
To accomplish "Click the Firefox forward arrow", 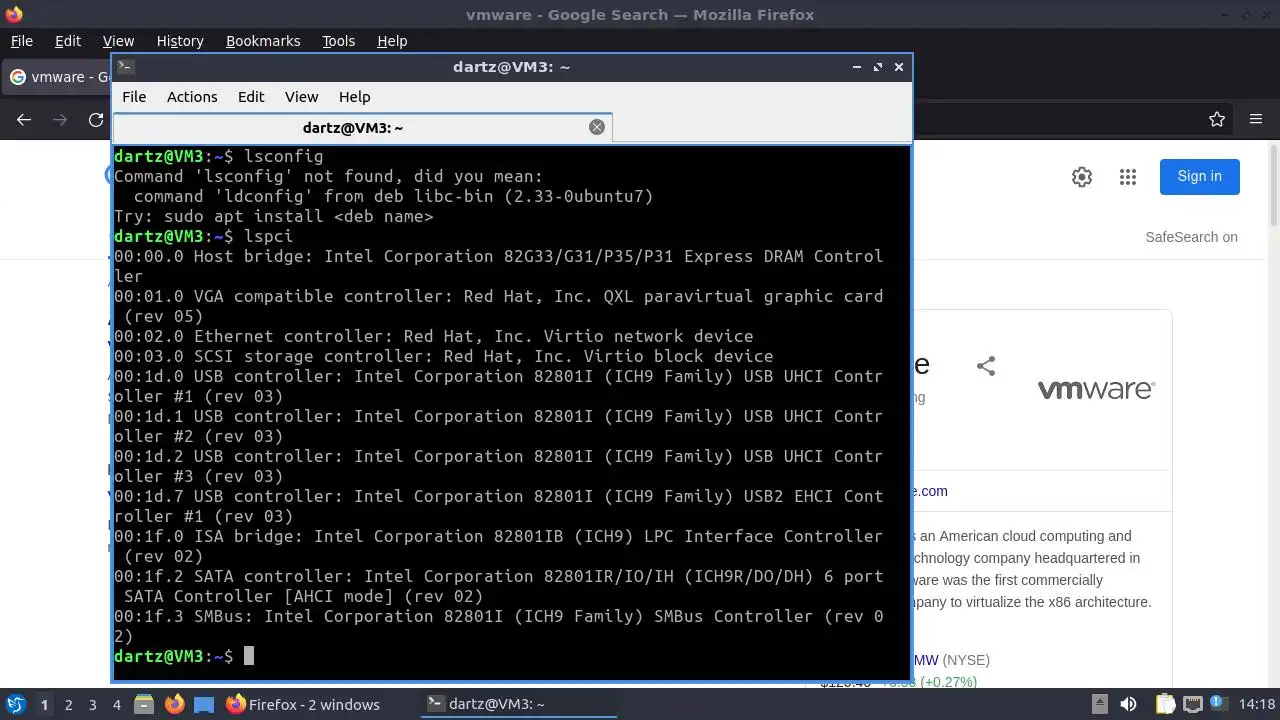I will click(60, 119).
